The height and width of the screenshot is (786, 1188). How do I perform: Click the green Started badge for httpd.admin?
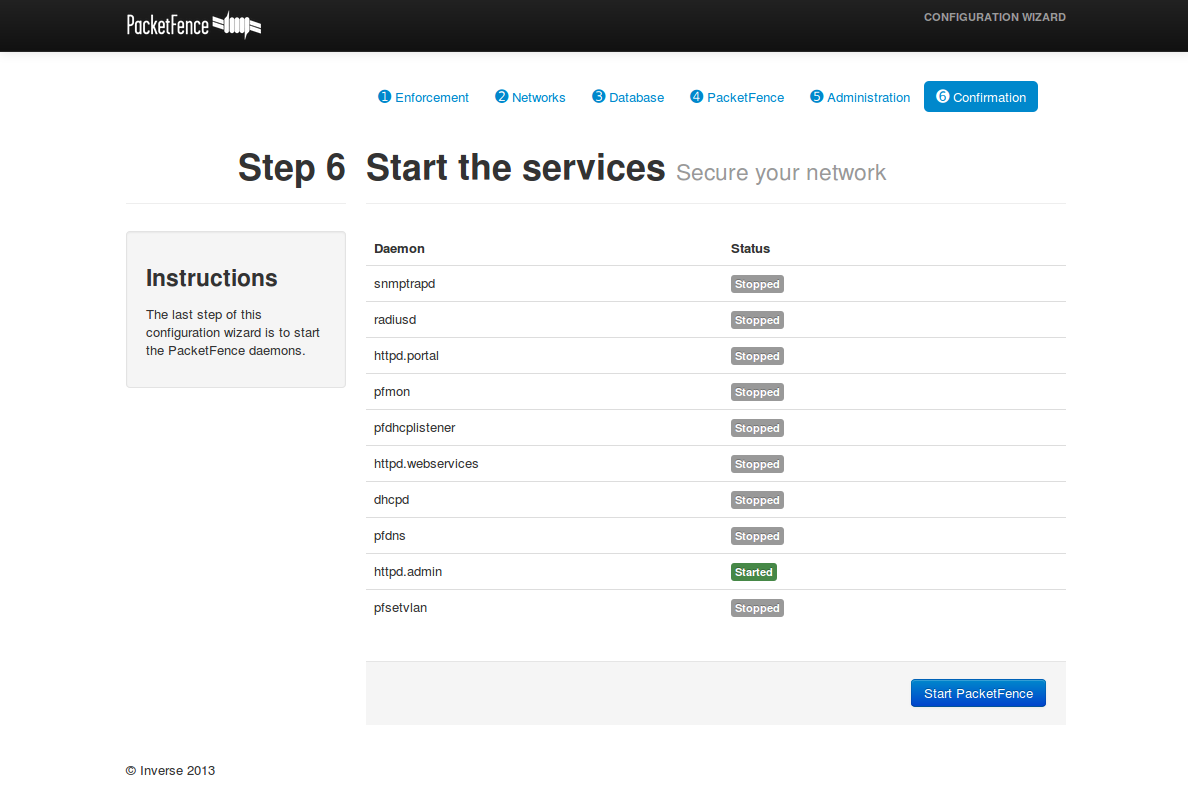click(x=754, y=572)
